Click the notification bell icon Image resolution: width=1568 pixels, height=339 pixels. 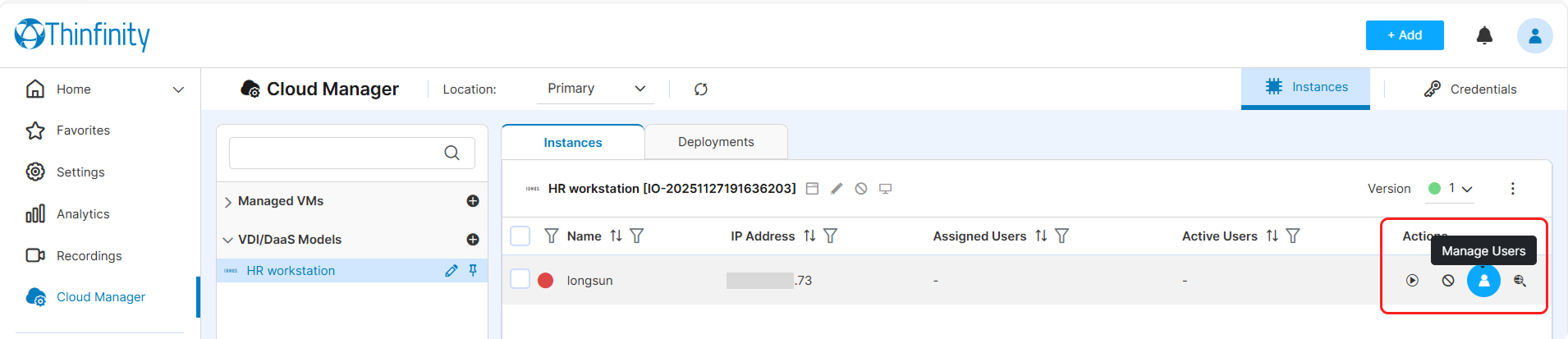[1484, 35]
